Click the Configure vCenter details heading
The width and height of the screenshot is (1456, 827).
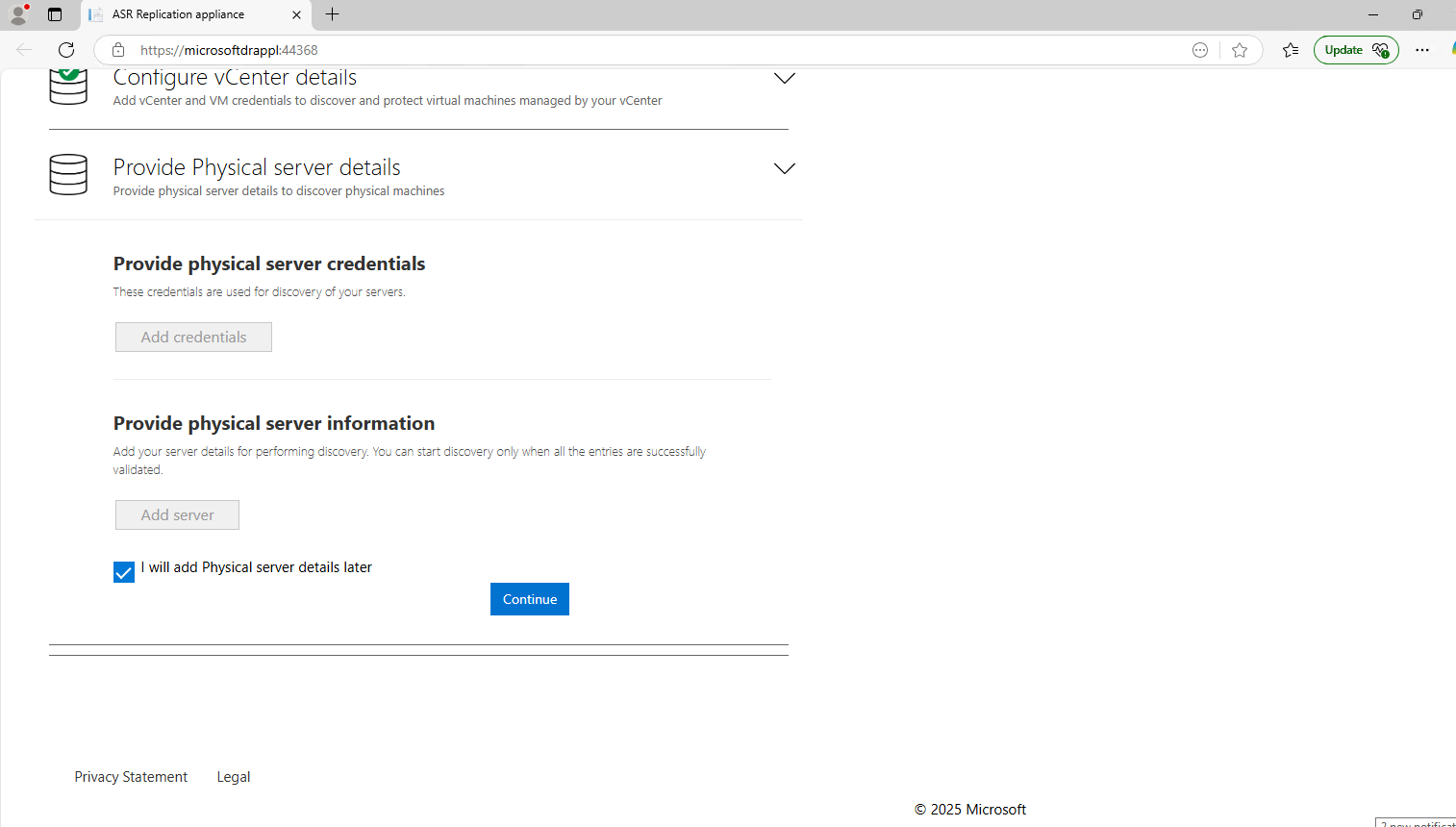tap(235, 78)
